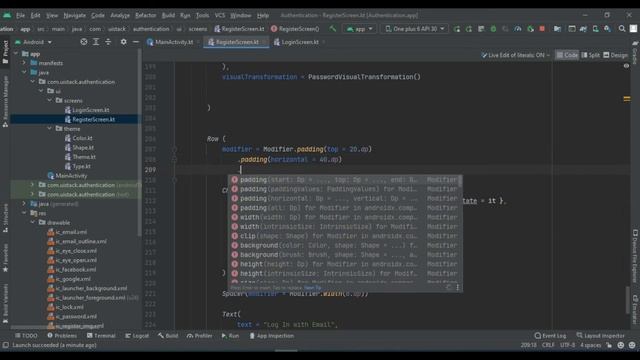The width and height of the screenshot is (640, 360).
Task: Open the Profiler tool window
Action: [x=200, y=336]
